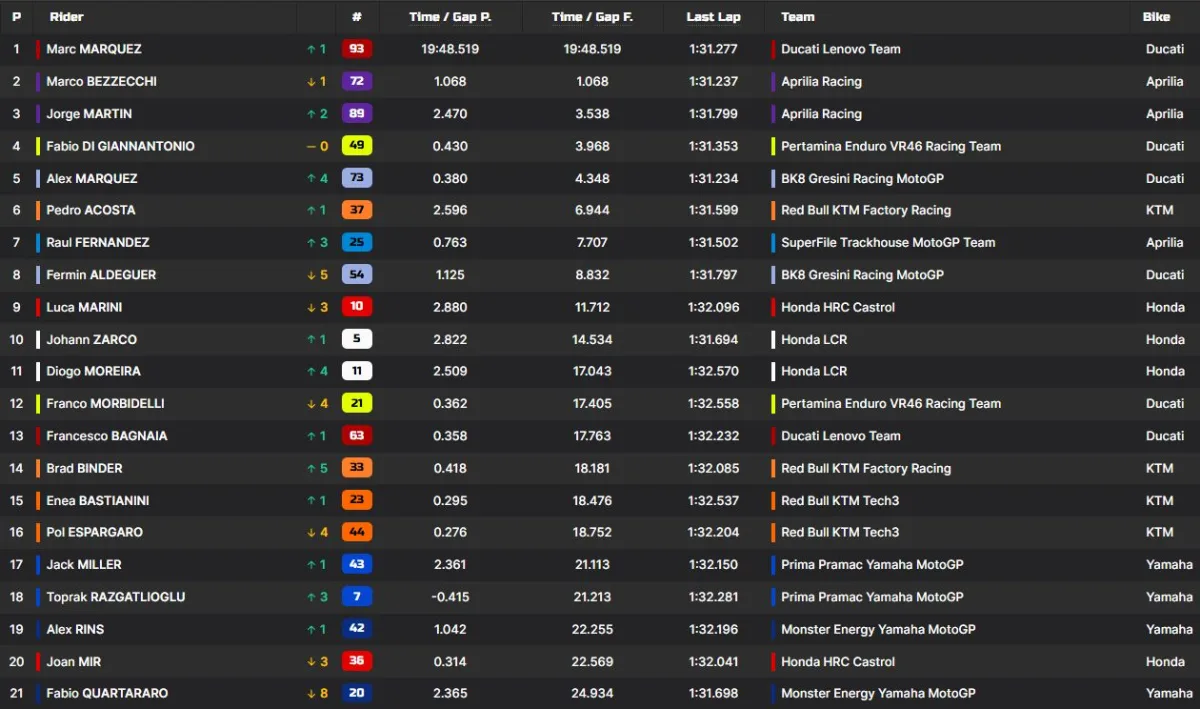This screenshot has width=1200, height=709.
Task: Click last lap time 1:31.234
Action: click(713, 178)
